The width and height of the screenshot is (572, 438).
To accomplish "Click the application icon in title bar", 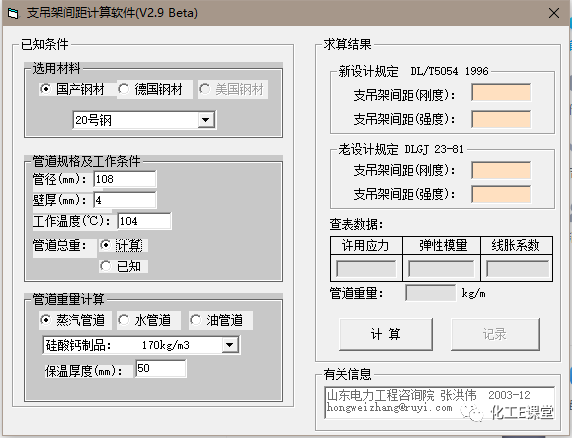I will 13,13.
